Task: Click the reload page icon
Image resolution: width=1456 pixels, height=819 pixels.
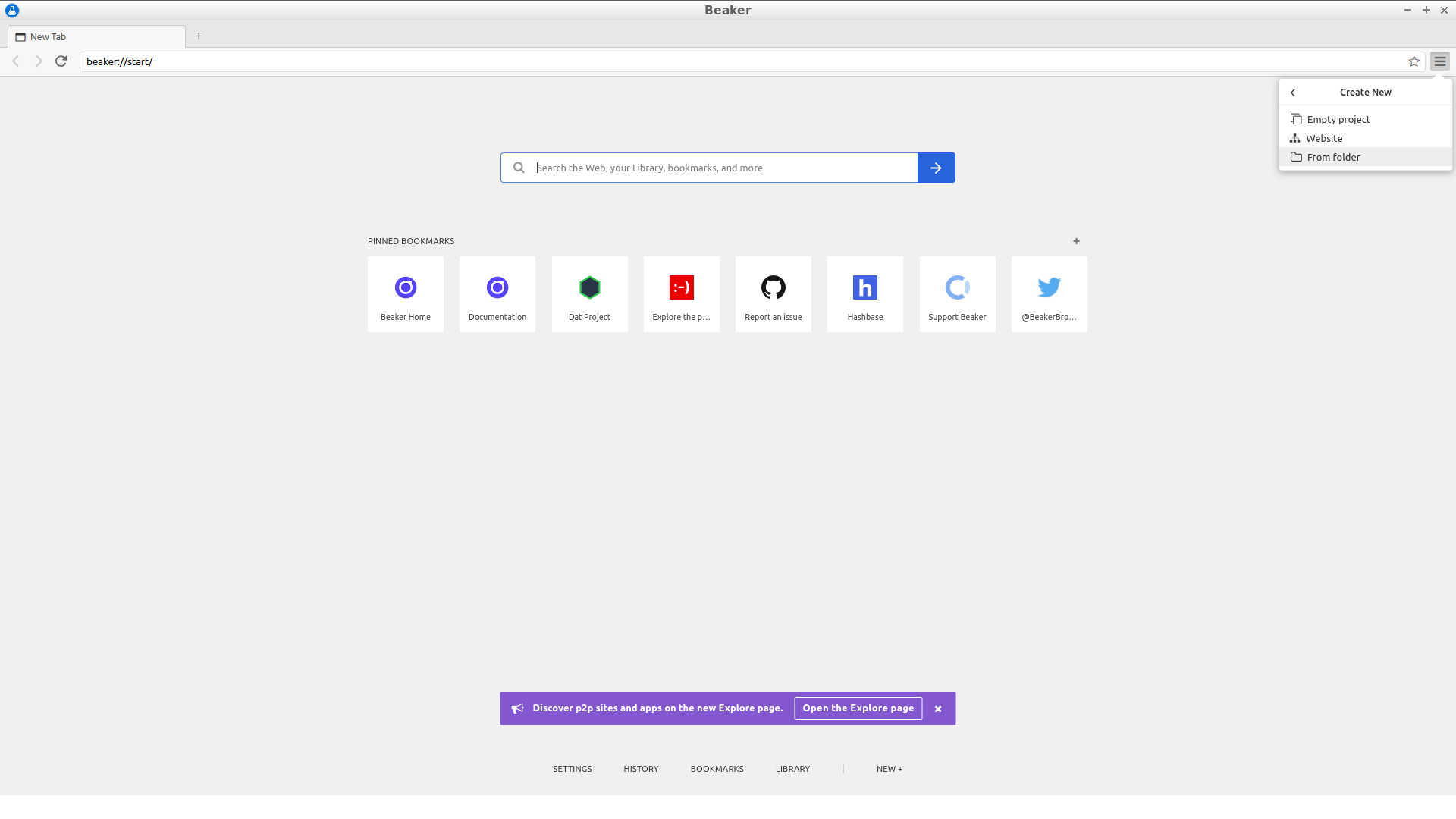Action: point(61,61)
